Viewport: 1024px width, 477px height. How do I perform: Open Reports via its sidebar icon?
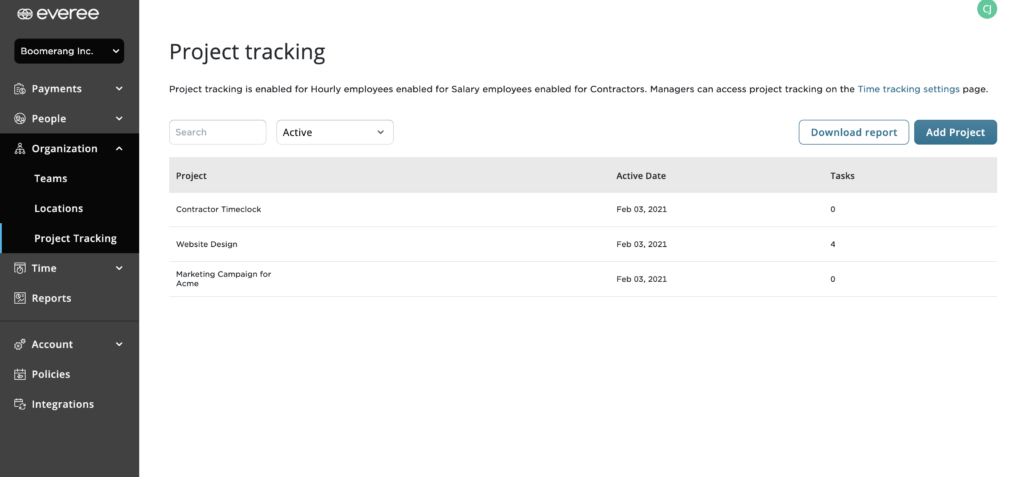click(20, 299)
